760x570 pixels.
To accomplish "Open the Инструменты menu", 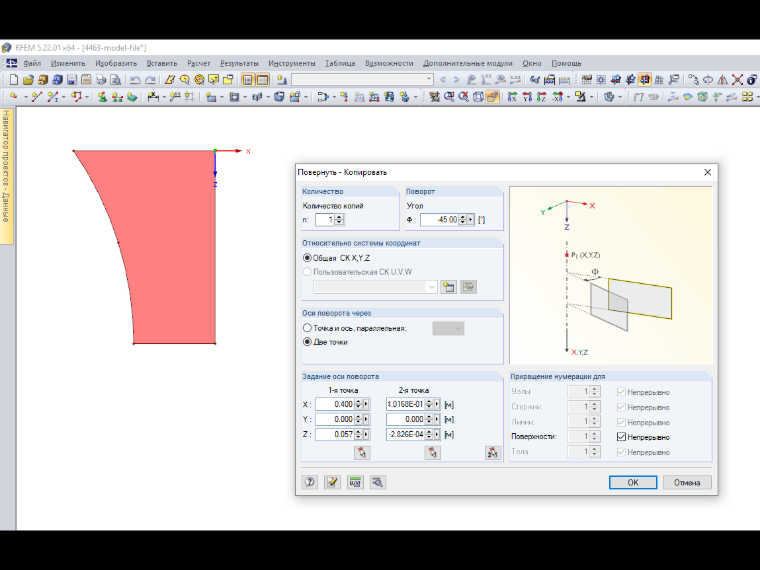I will click(x=292, y=63).
